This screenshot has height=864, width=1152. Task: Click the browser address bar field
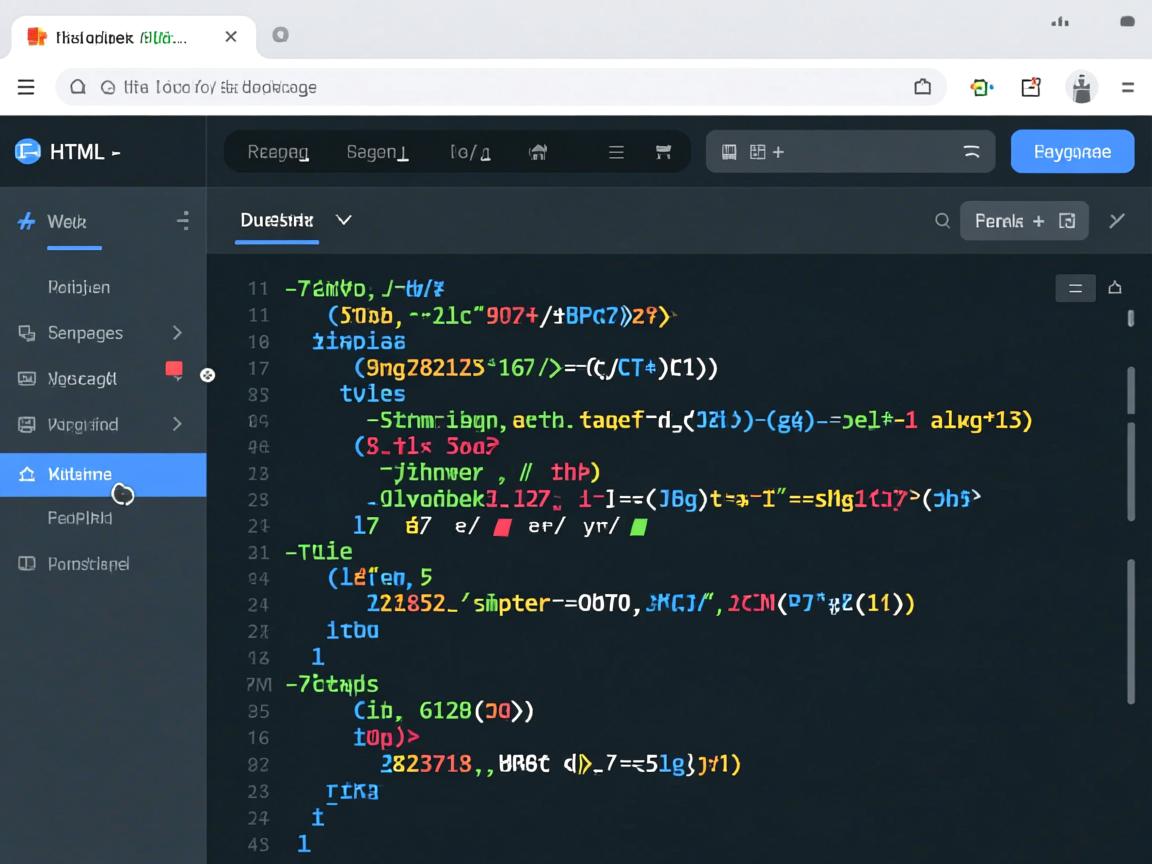tap(500, 87)
